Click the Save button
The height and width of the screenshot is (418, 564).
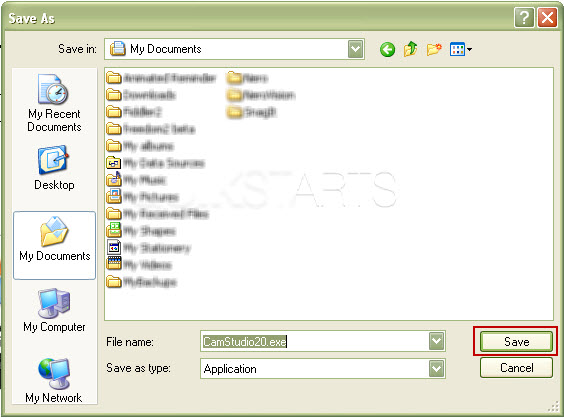(x=516, y=341)
